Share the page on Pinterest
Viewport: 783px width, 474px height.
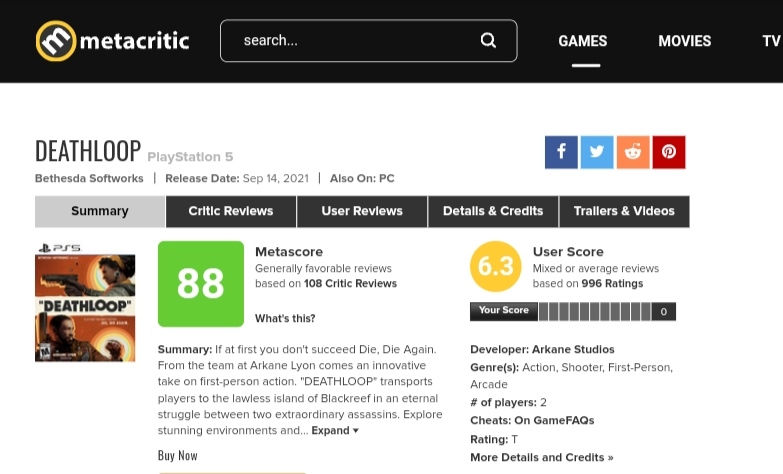pos(669,152)
